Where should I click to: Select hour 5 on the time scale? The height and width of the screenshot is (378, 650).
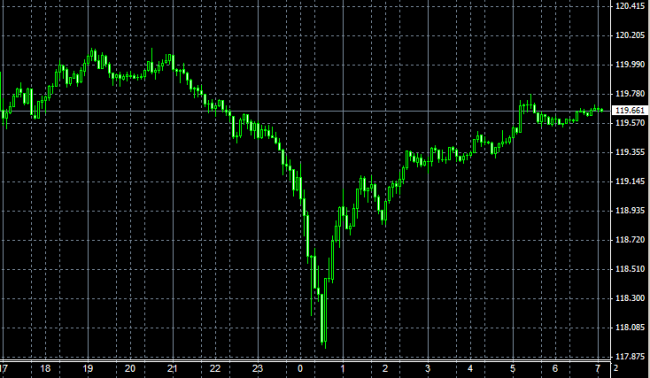pos(512,368)
